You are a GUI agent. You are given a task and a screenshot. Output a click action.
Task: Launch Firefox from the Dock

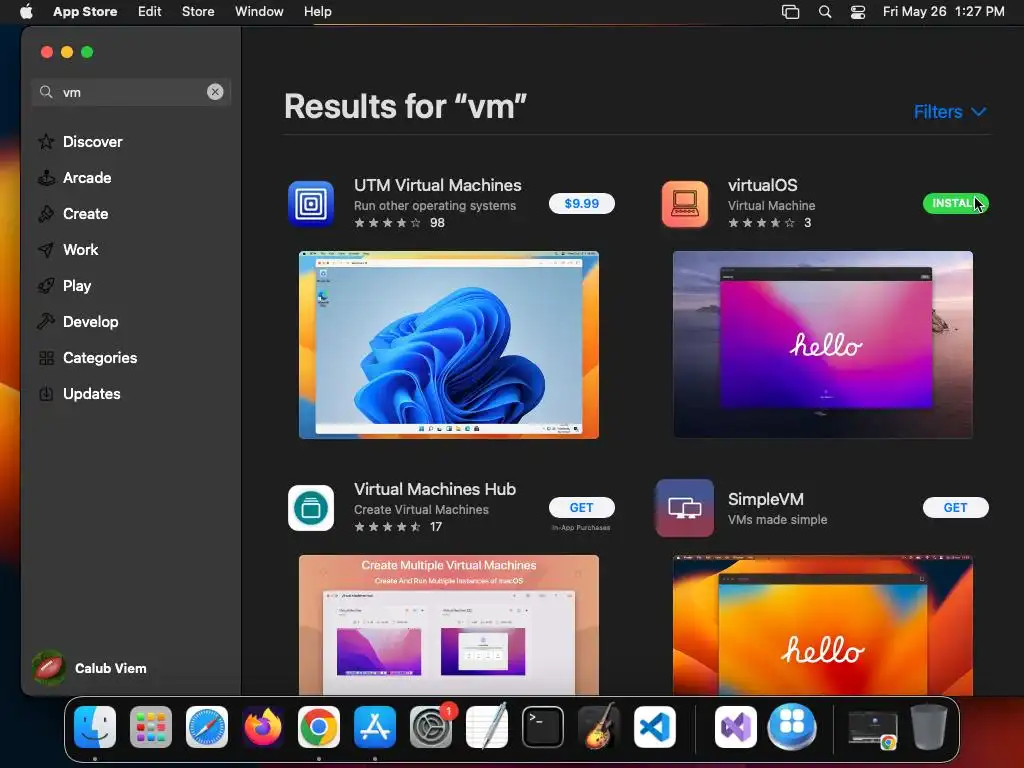[x=263, y=727]
